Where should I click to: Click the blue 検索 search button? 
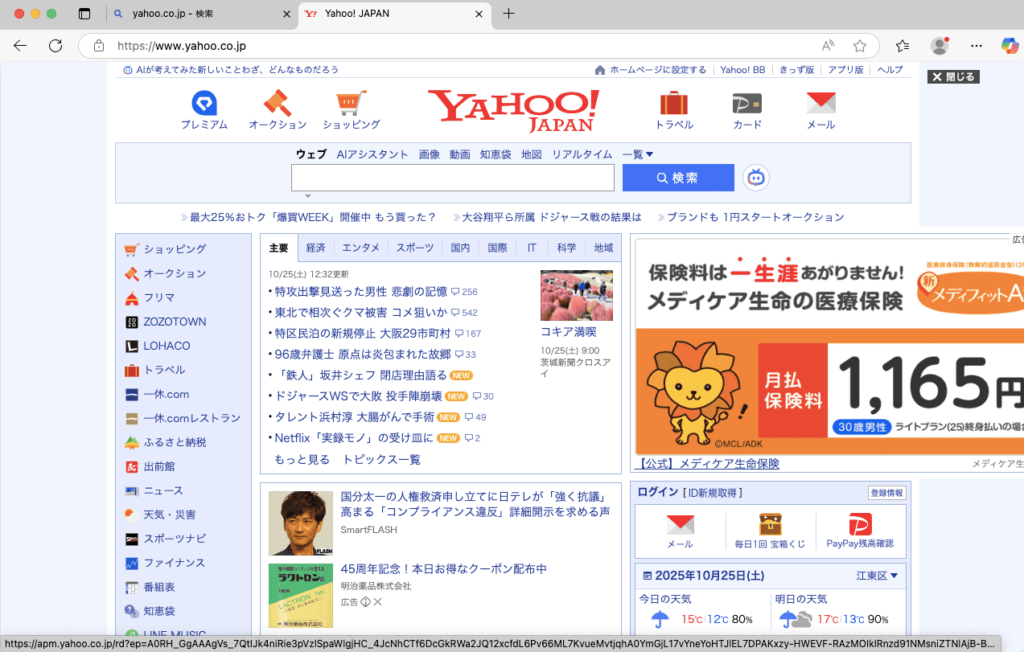click(x=678, y=178)
